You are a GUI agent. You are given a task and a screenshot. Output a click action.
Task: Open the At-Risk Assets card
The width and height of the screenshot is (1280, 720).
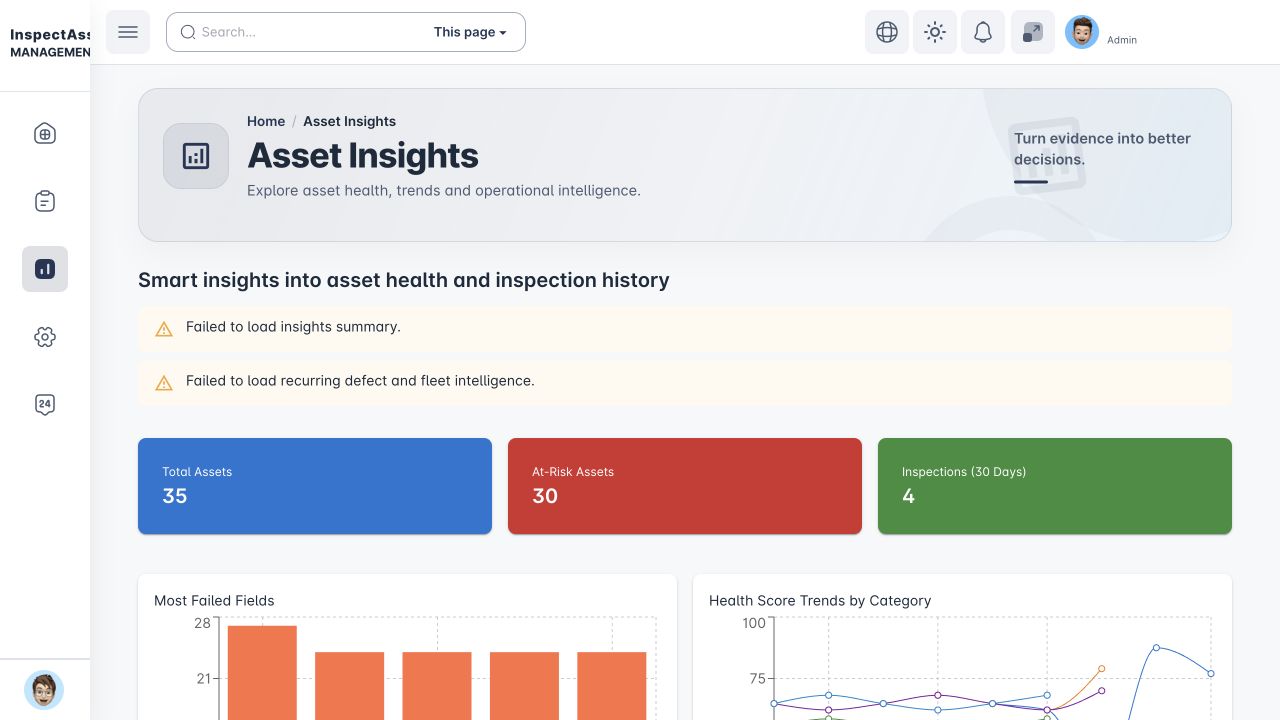click(685, 486)
